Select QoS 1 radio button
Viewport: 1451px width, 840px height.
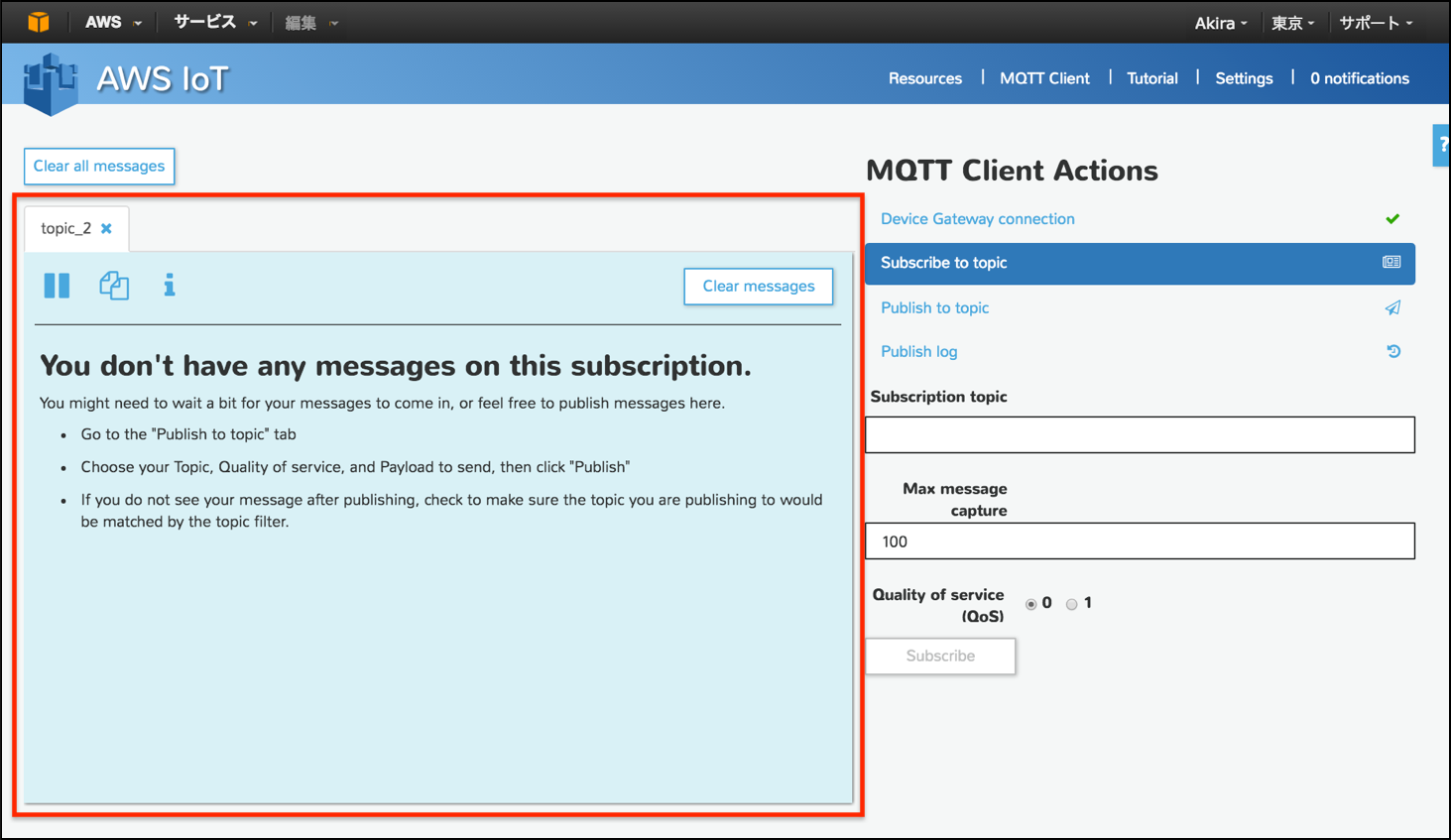click(1071, 603)
